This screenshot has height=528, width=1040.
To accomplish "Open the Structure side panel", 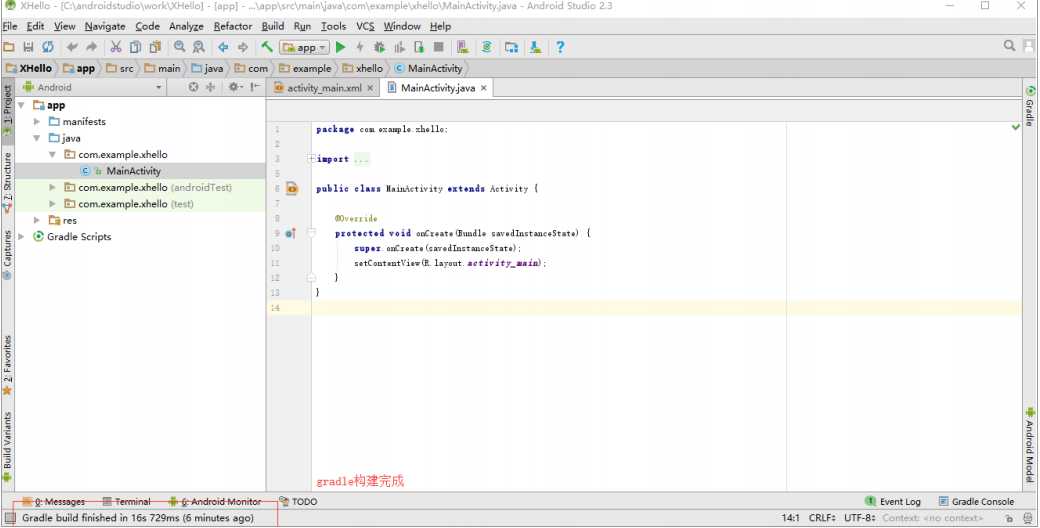I will (7, 182).
